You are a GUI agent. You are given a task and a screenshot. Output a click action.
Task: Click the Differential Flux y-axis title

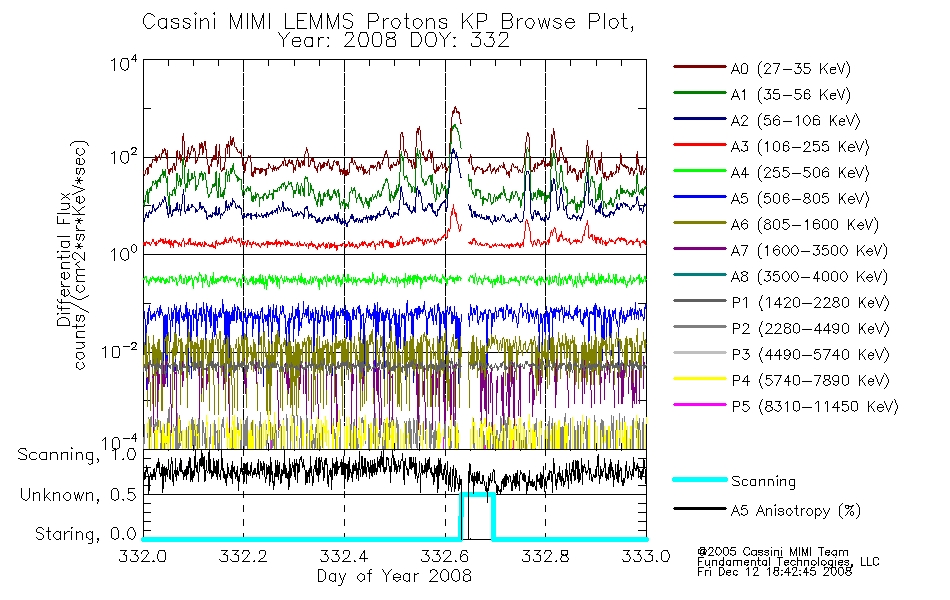tap(63, 259)
